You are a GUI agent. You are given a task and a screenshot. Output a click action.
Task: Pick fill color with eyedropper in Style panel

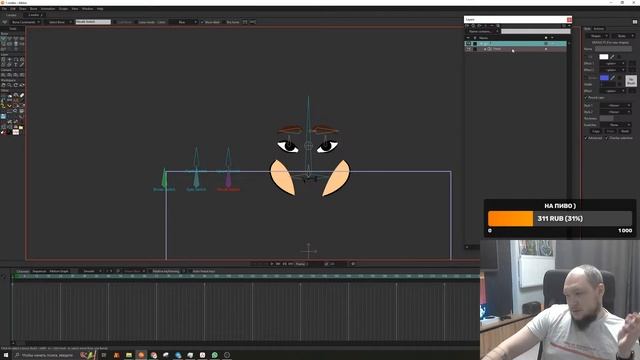point(612,57)
